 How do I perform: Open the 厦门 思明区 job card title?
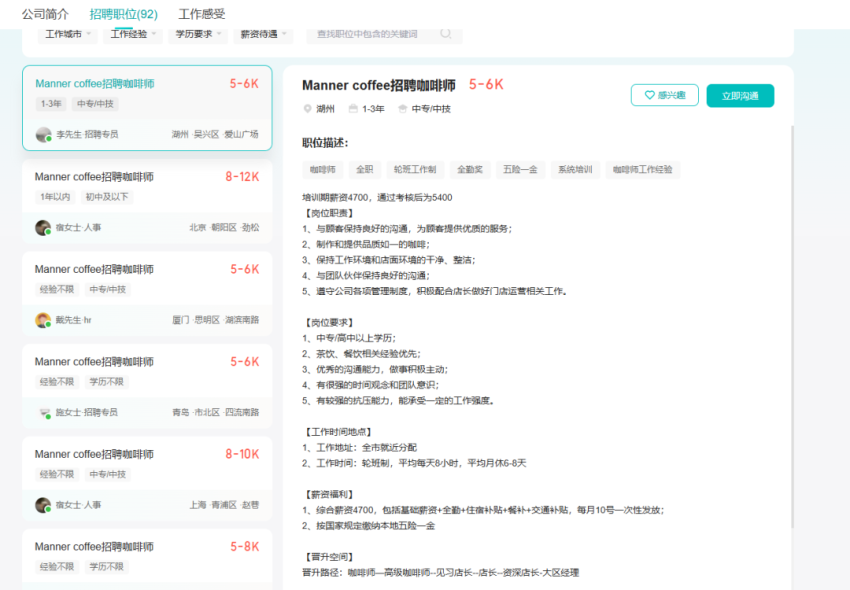click(x=94, y=269)
